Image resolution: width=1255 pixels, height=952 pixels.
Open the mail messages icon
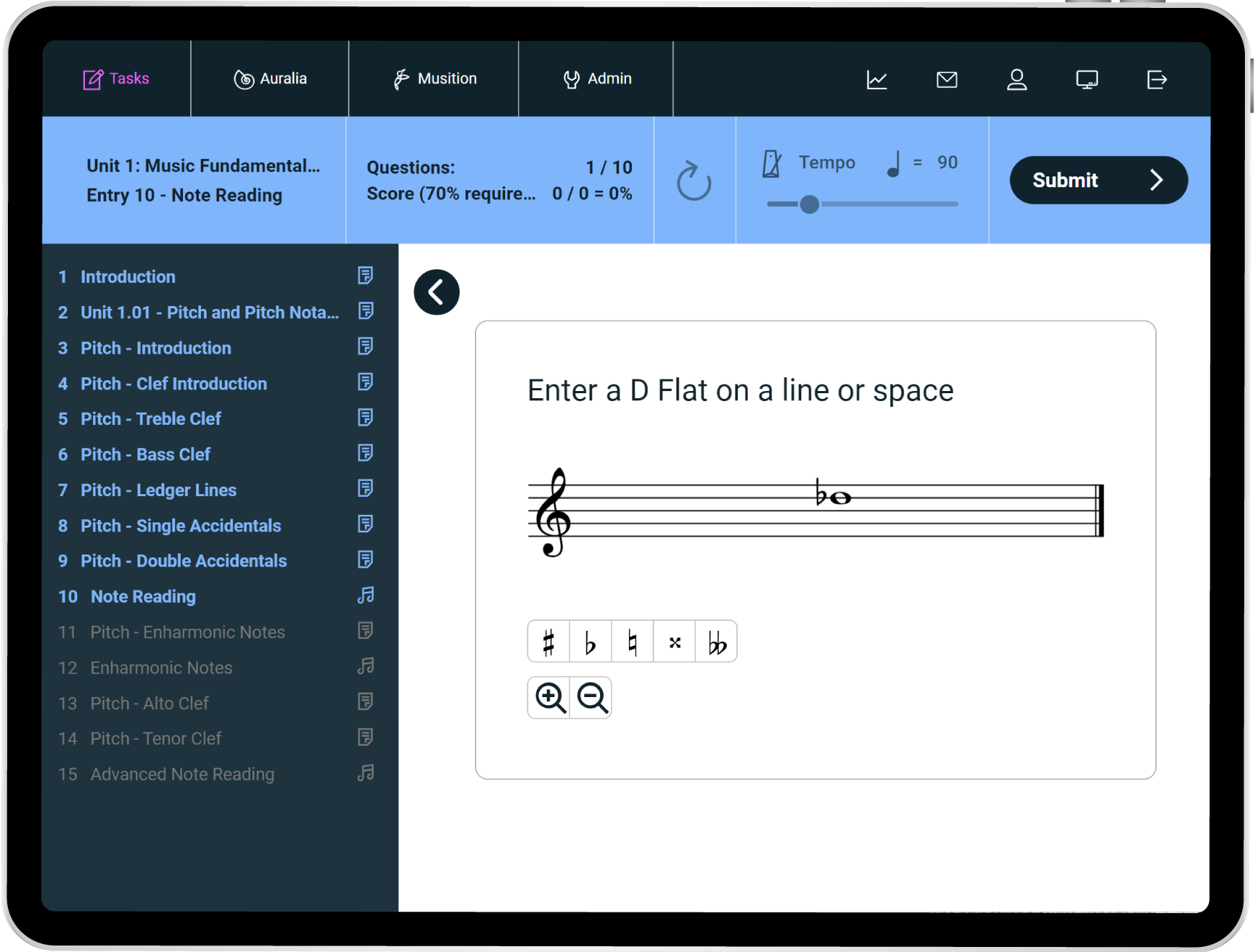(947, 79)
